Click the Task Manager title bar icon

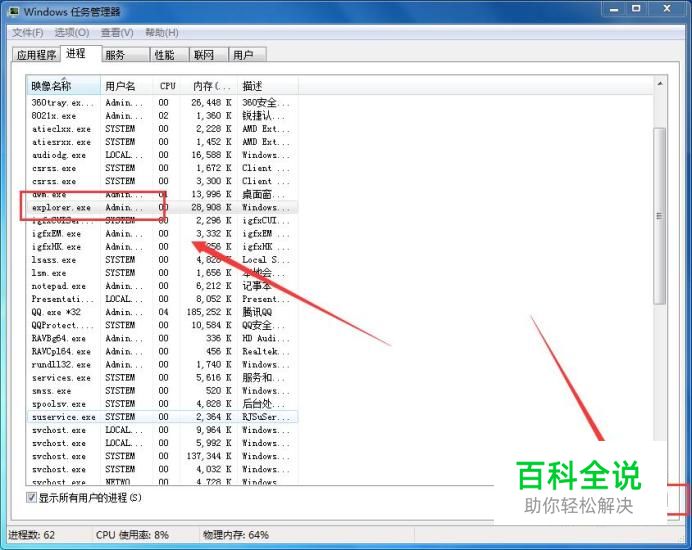click(x=14, y=11)
